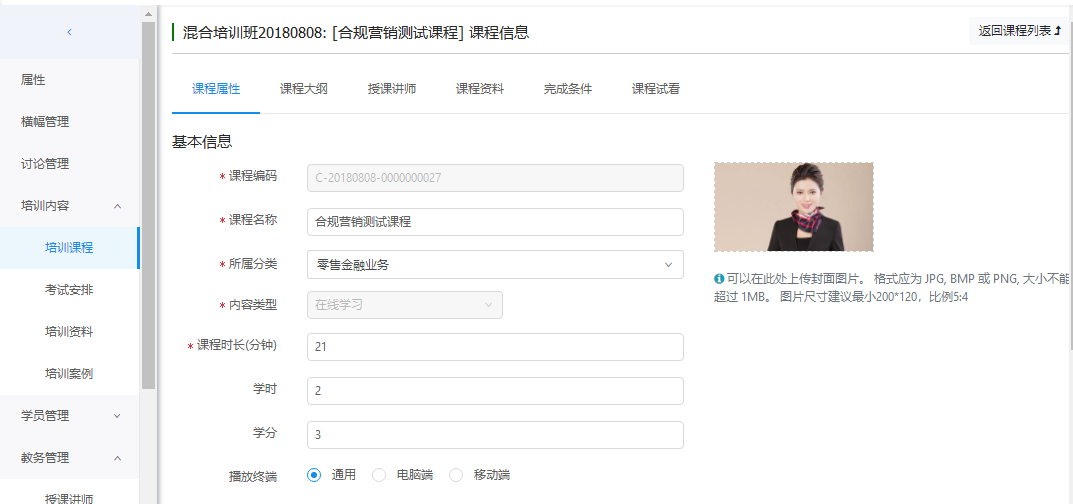
Task: Collapse the 教务管理 menu group
Action: (x=117, y=458)
